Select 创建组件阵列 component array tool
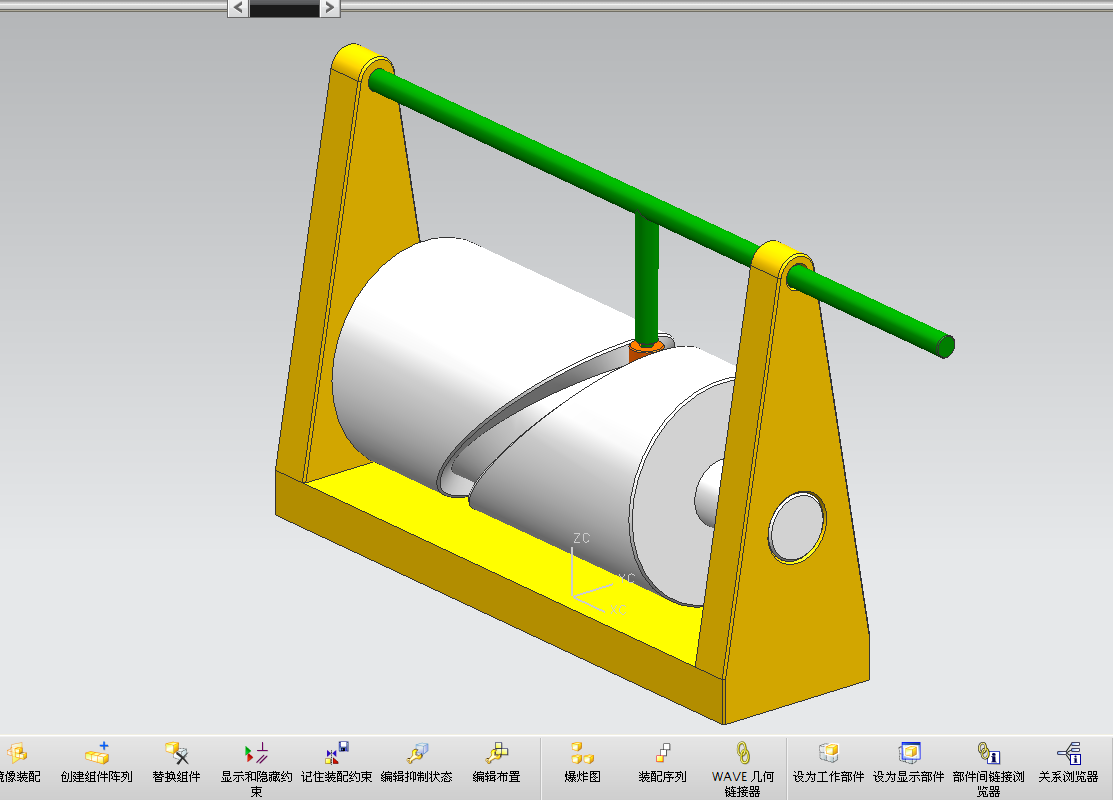The width and height of the screenshot is (1113, 800). 97,763
